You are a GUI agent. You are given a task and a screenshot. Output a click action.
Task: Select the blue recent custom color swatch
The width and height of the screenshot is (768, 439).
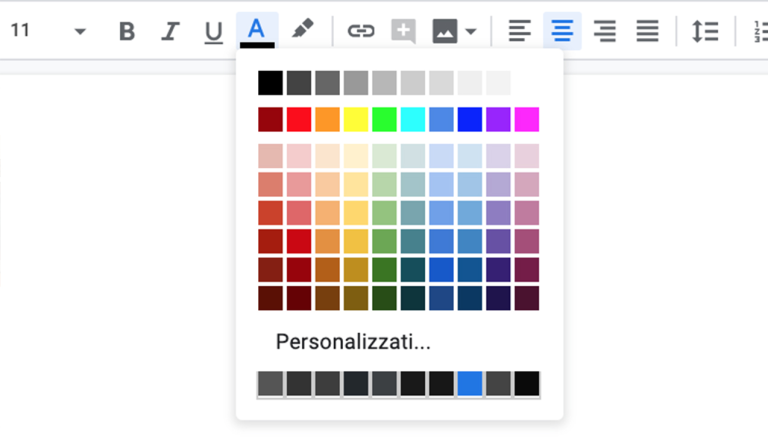click(470, 384)
